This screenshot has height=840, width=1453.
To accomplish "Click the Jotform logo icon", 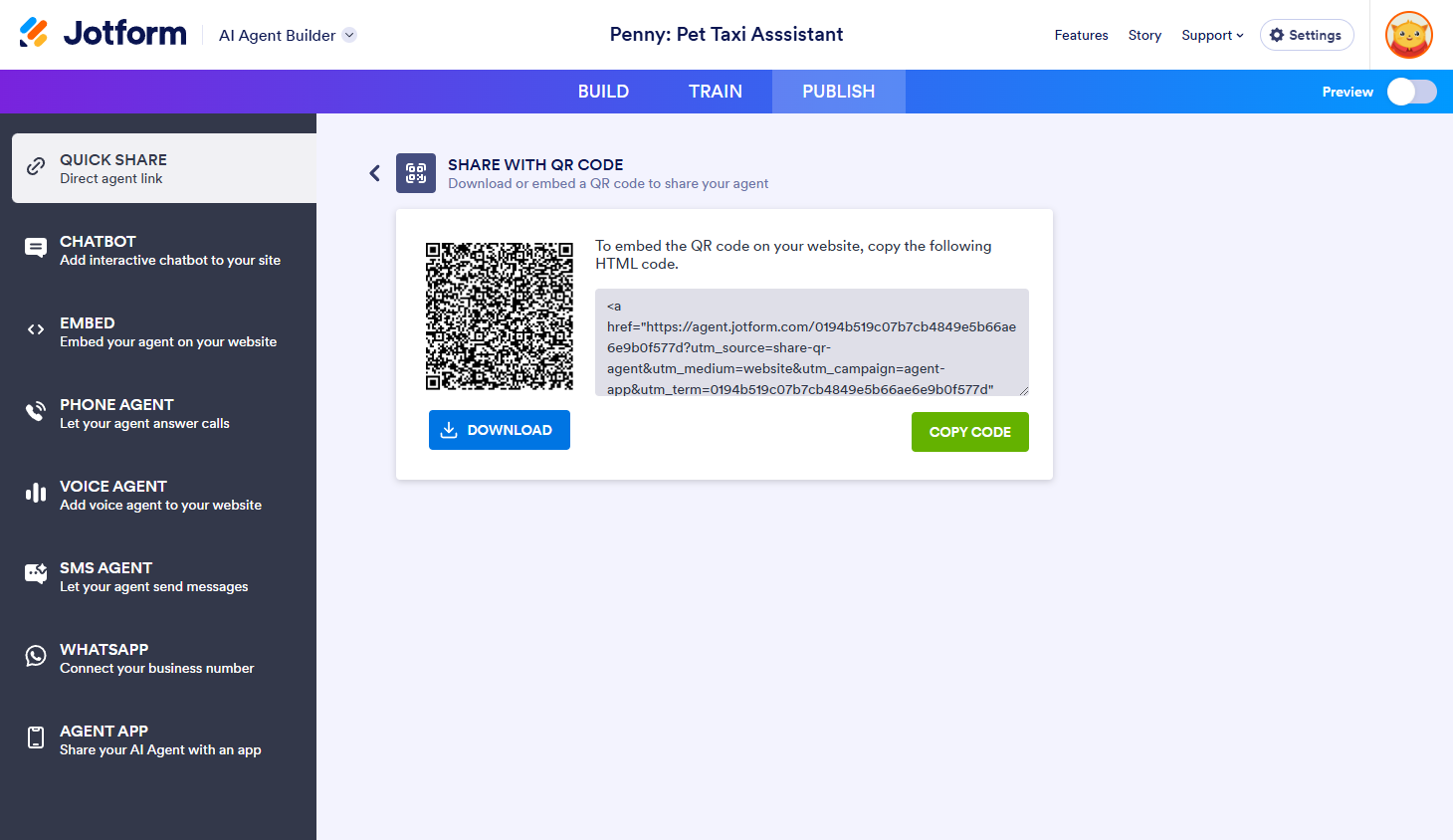I will (34, 33).
